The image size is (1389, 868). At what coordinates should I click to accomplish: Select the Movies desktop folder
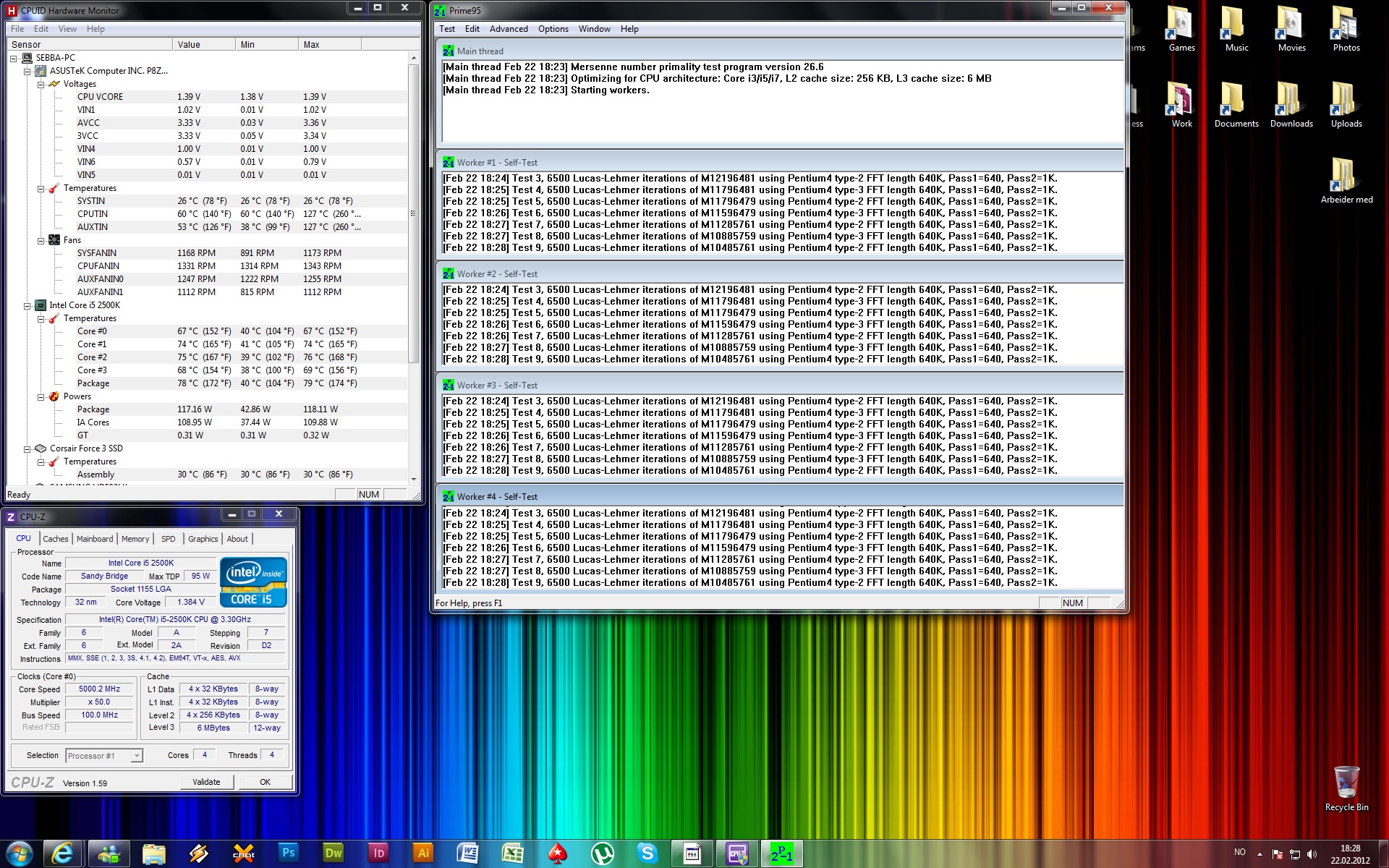pyautogui.click(x=1291, y=30)
